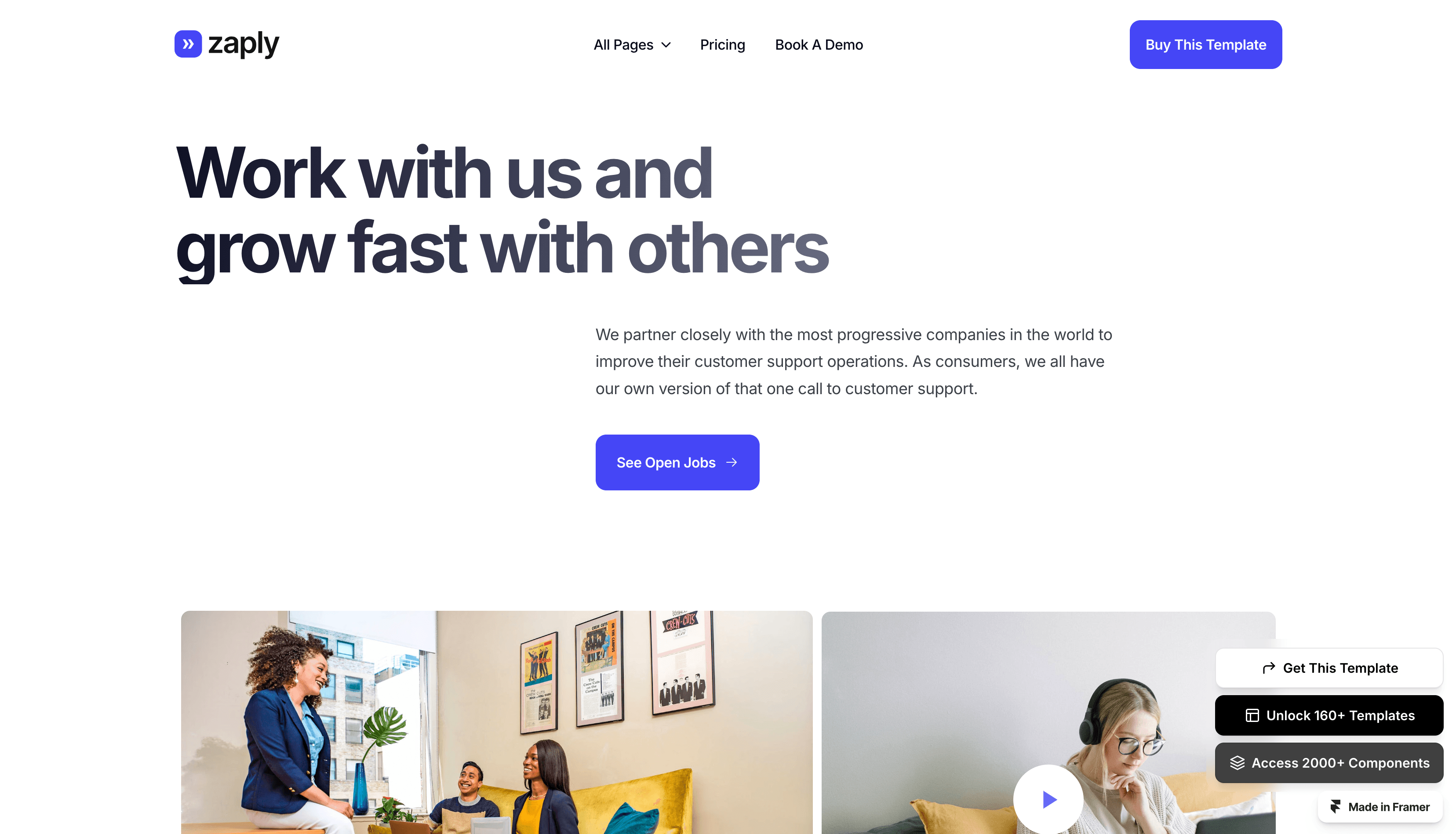The image size is (1456, 834).
Task: Click the See Open Jobs button
Action: pyautogui.click(x=677, y=462)
